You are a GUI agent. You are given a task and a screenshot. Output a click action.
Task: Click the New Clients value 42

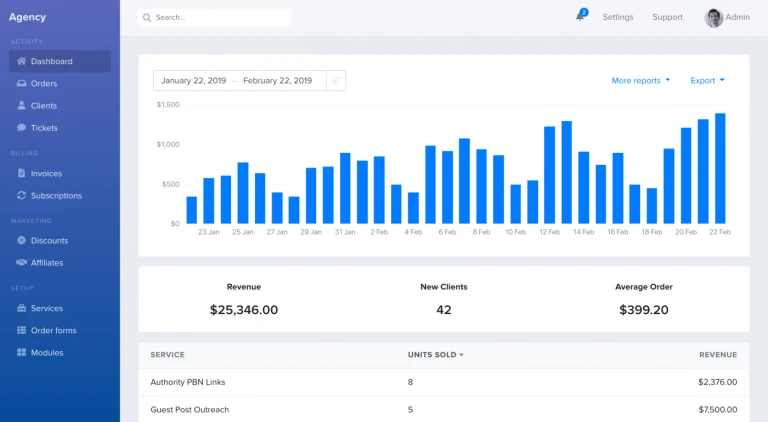pos(444,310)
